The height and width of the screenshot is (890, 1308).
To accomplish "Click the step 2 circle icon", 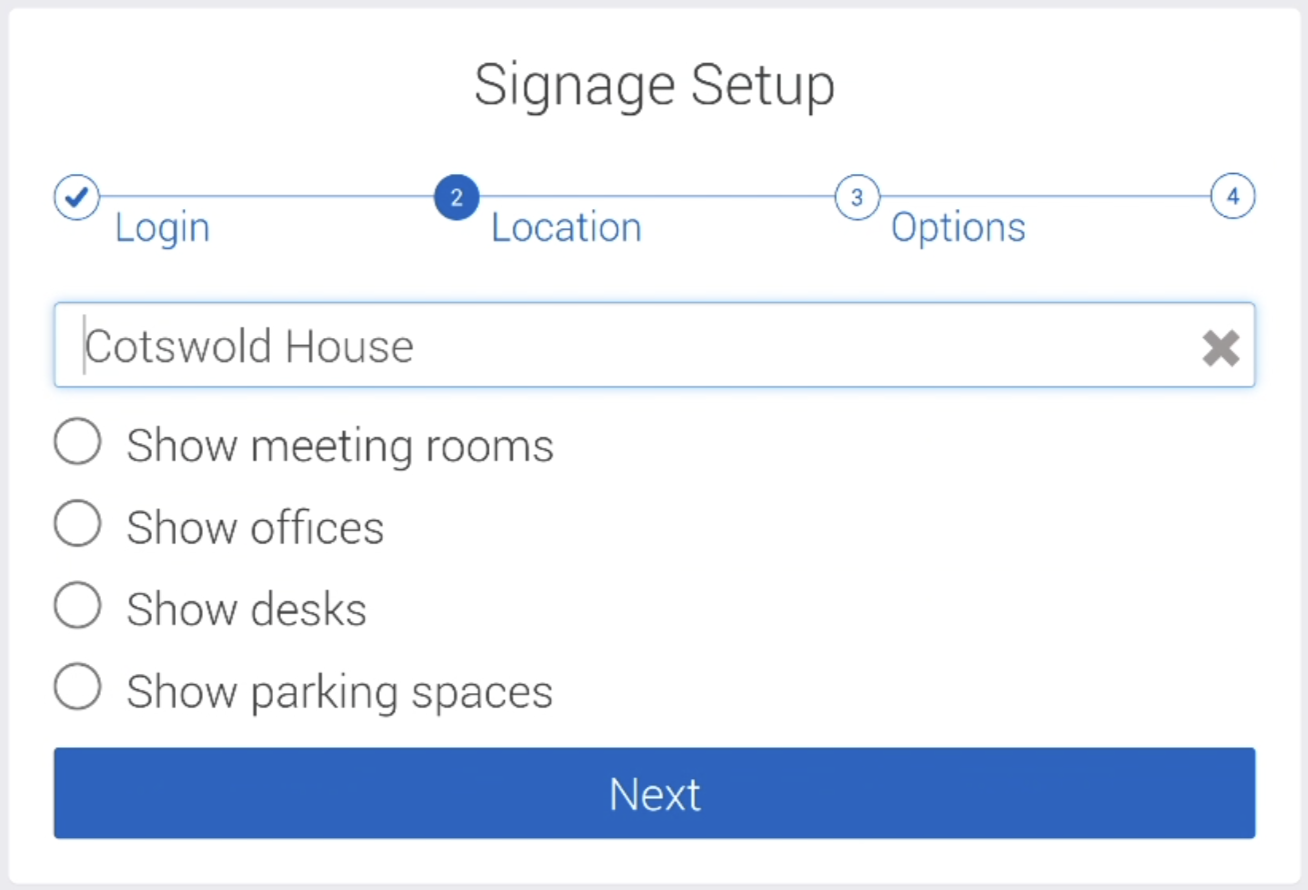I will click(x=456, y=197).
